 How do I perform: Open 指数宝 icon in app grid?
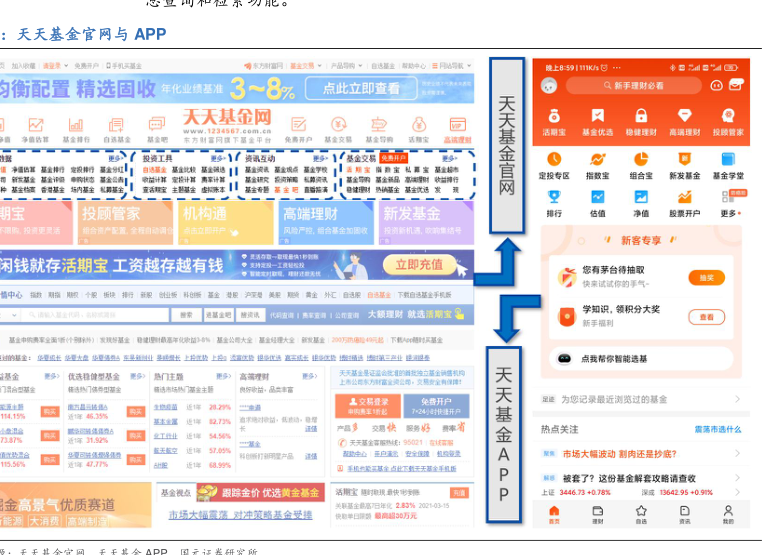(x=597, y=159)
